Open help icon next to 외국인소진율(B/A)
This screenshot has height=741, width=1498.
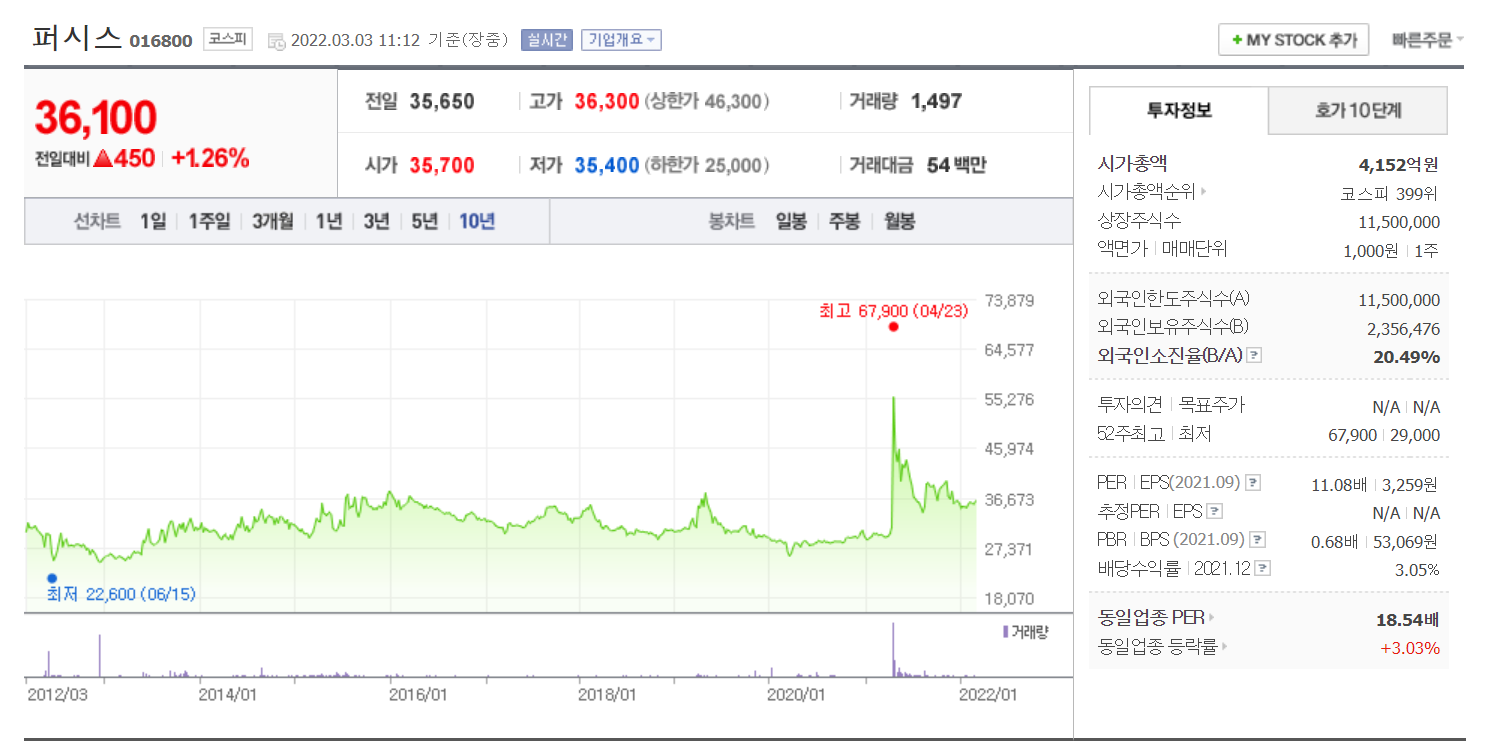[1254, 355]
